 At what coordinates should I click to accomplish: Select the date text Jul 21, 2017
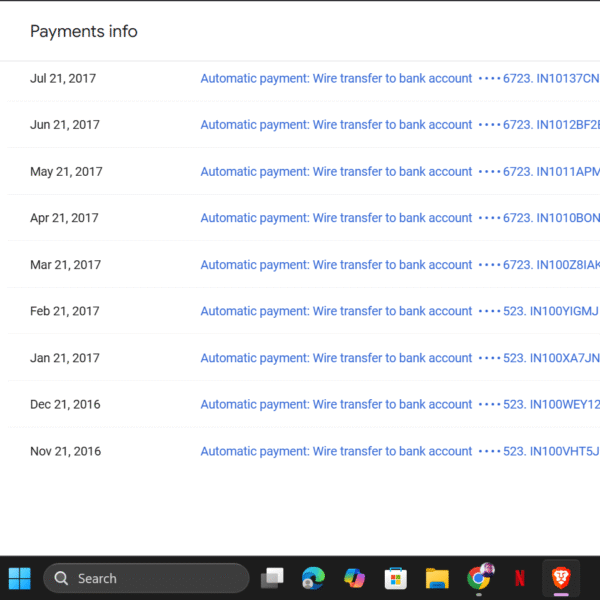63,78
